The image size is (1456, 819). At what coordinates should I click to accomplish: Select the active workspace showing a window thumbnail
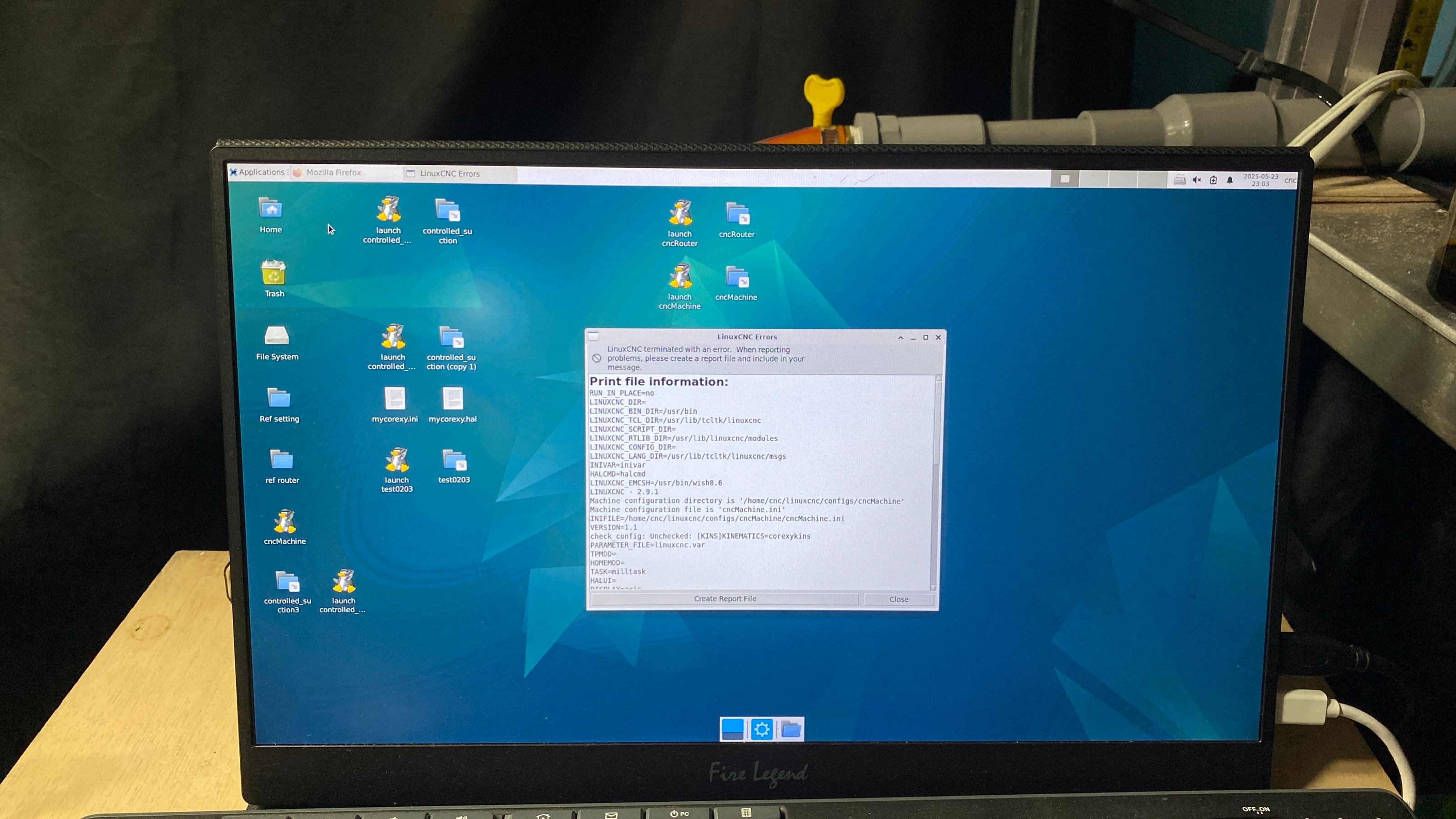(x=1066, y=179)
